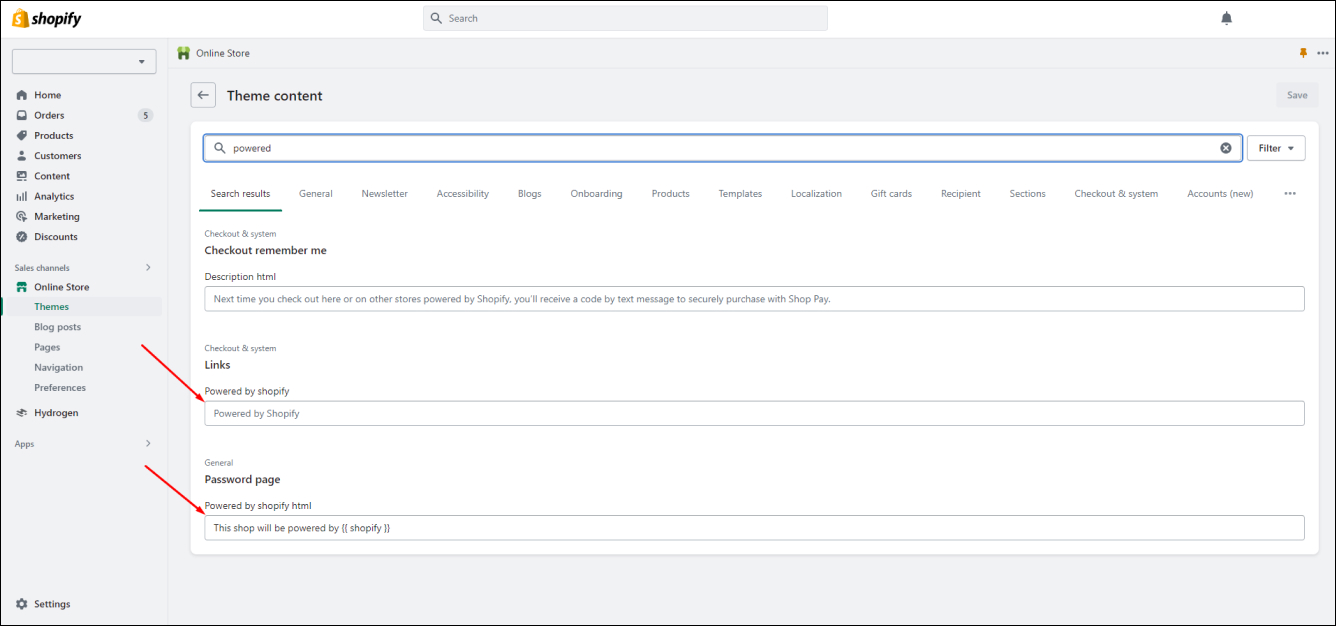The width and height of the screenshot is (1336, 626).
Task: Open Navigation in the sidebar
Action: (58, 367)
